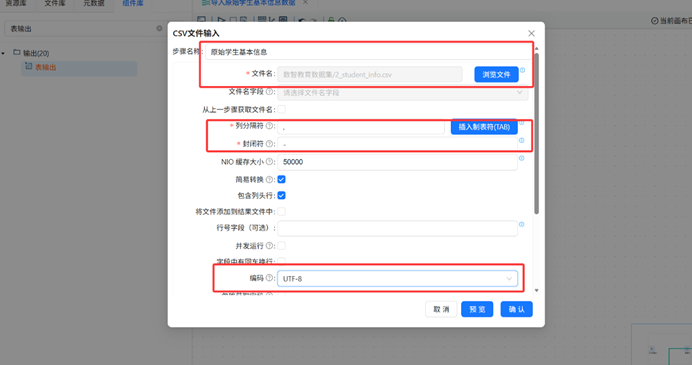
Task: Switch to the 文件库 tab
Action: (x=55, y=3)
